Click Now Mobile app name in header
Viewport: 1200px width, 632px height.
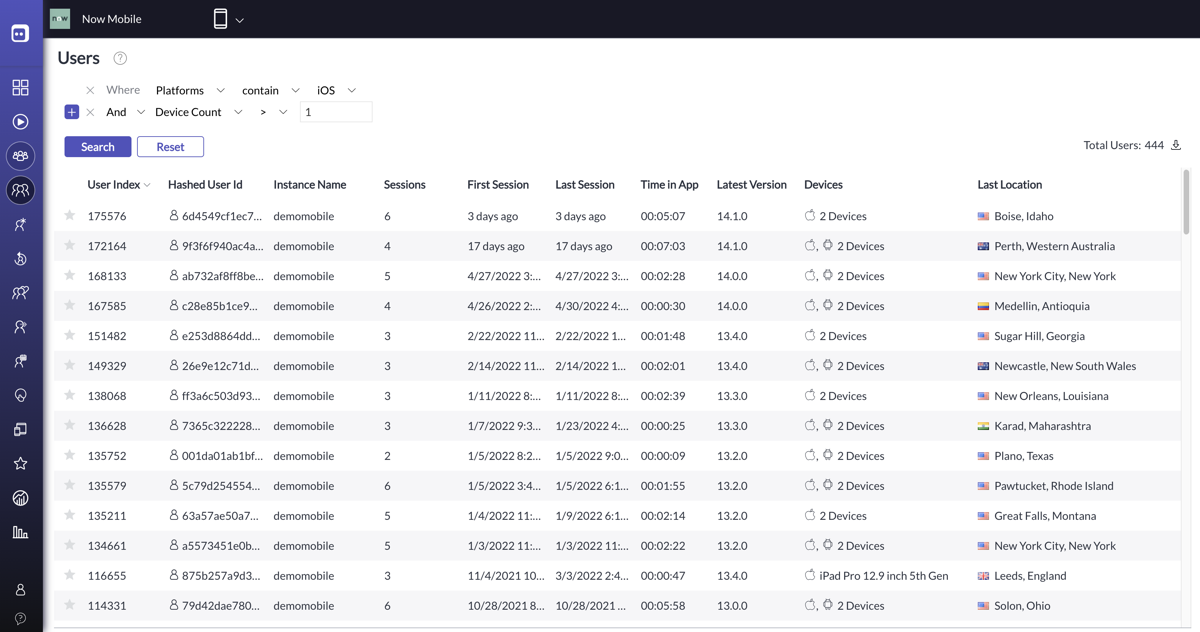coord(111,19)
